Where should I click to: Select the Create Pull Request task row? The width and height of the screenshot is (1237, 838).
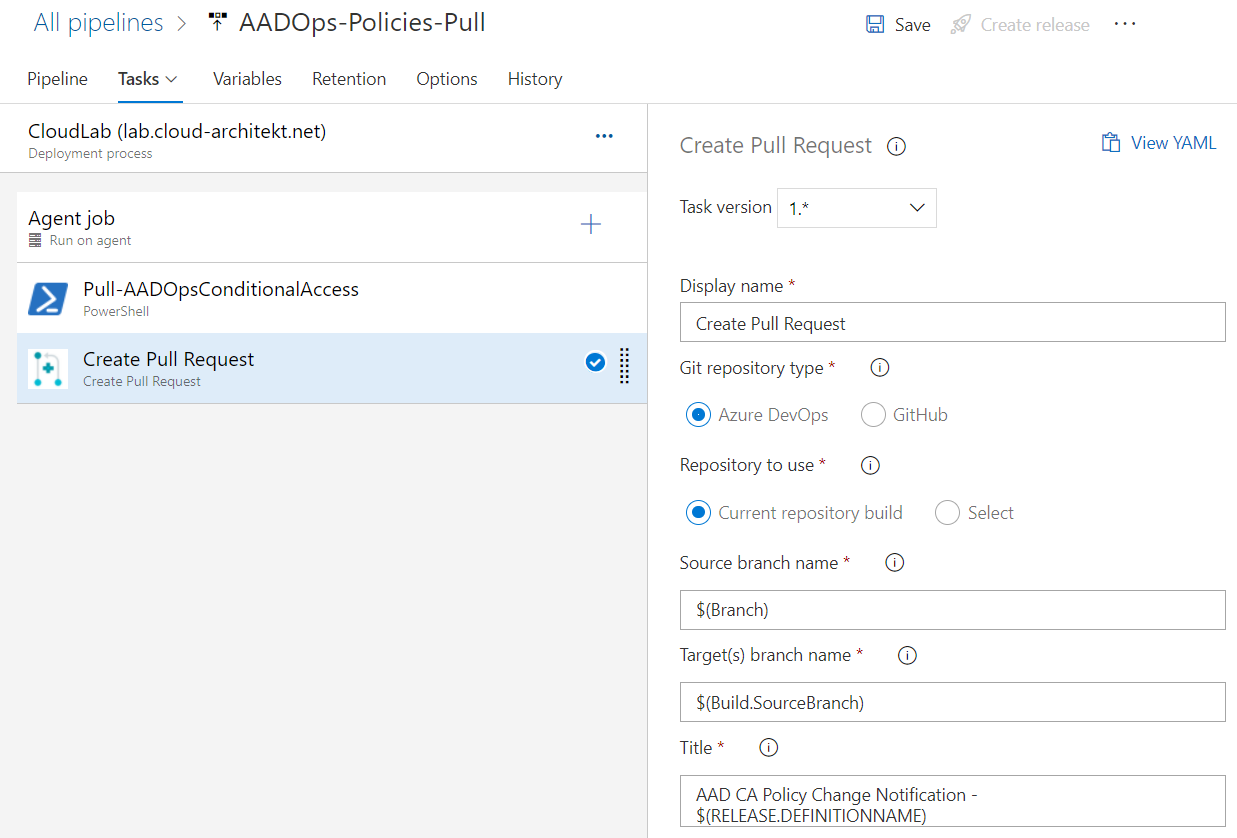point(332,369)
